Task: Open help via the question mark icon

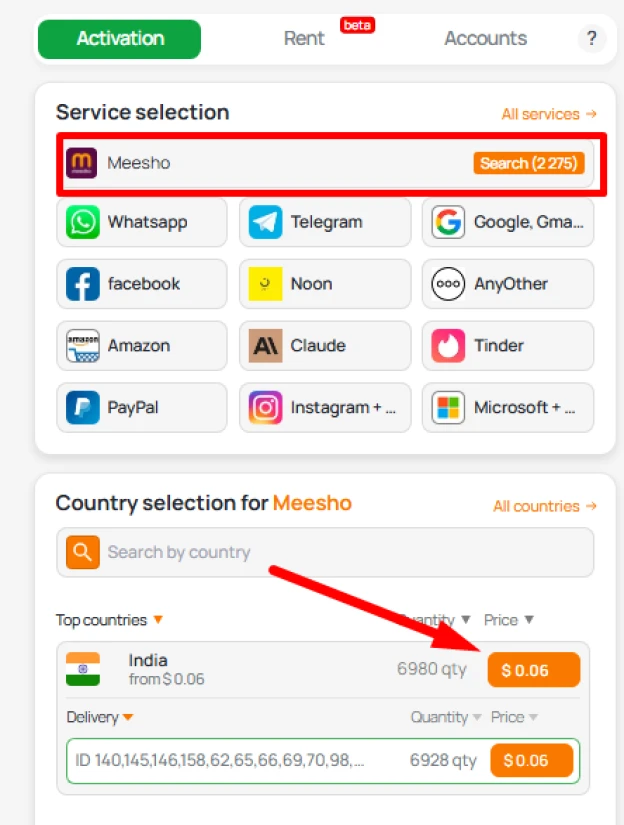Action: (591, 39)
